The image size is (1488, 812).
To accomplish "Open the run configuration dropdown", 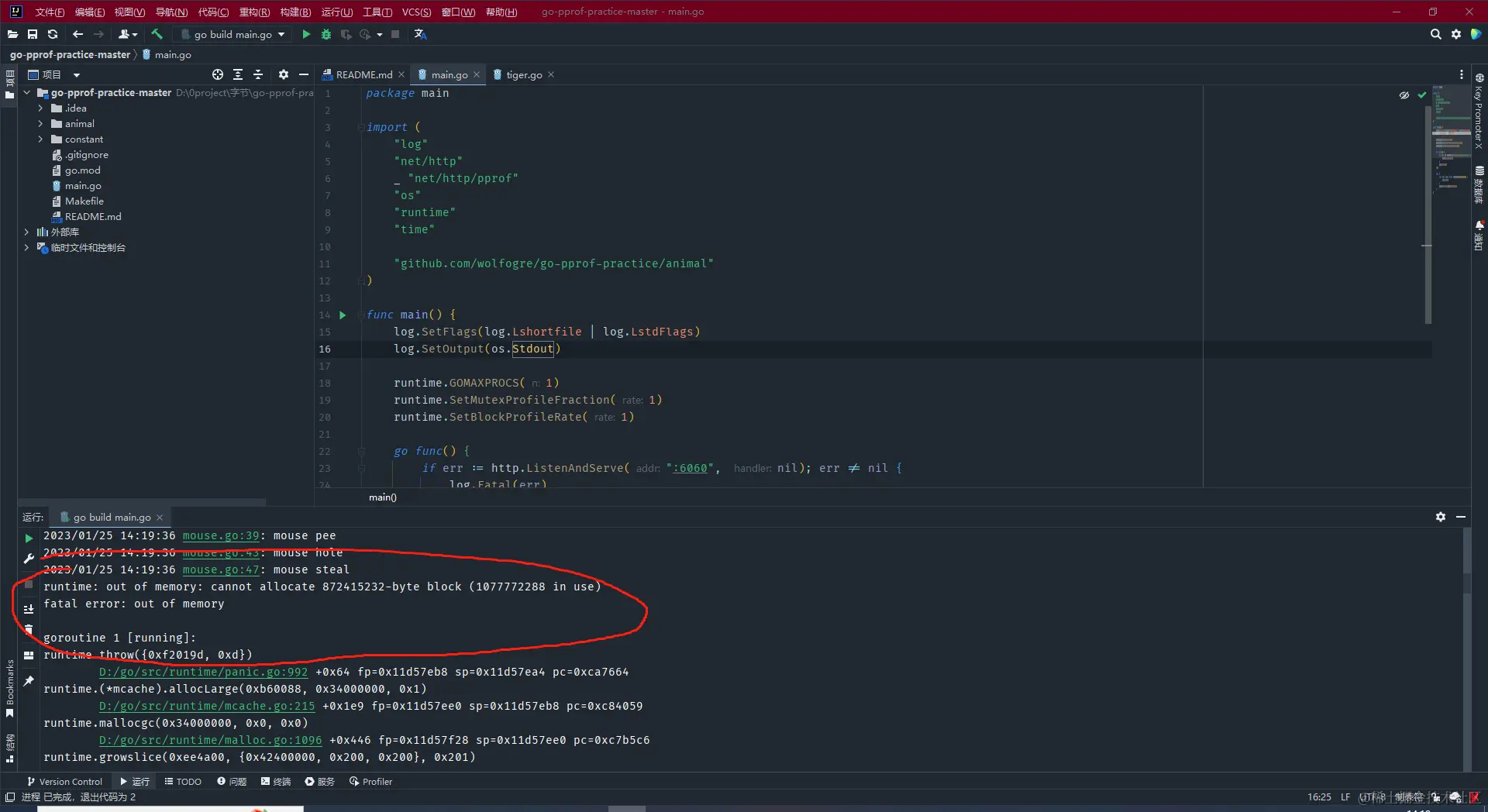I will click(x=233, y=34).
